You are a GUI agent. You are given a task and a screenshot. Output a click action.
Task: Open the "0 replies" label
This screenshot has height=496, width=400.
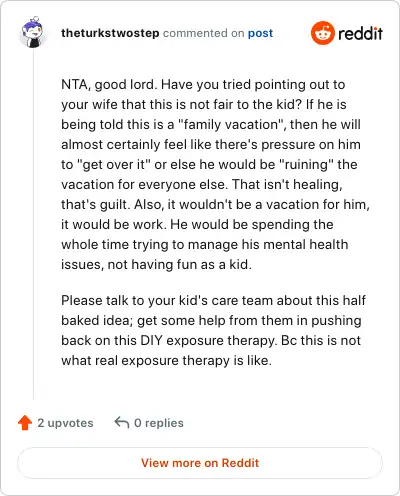pos(159,423)
